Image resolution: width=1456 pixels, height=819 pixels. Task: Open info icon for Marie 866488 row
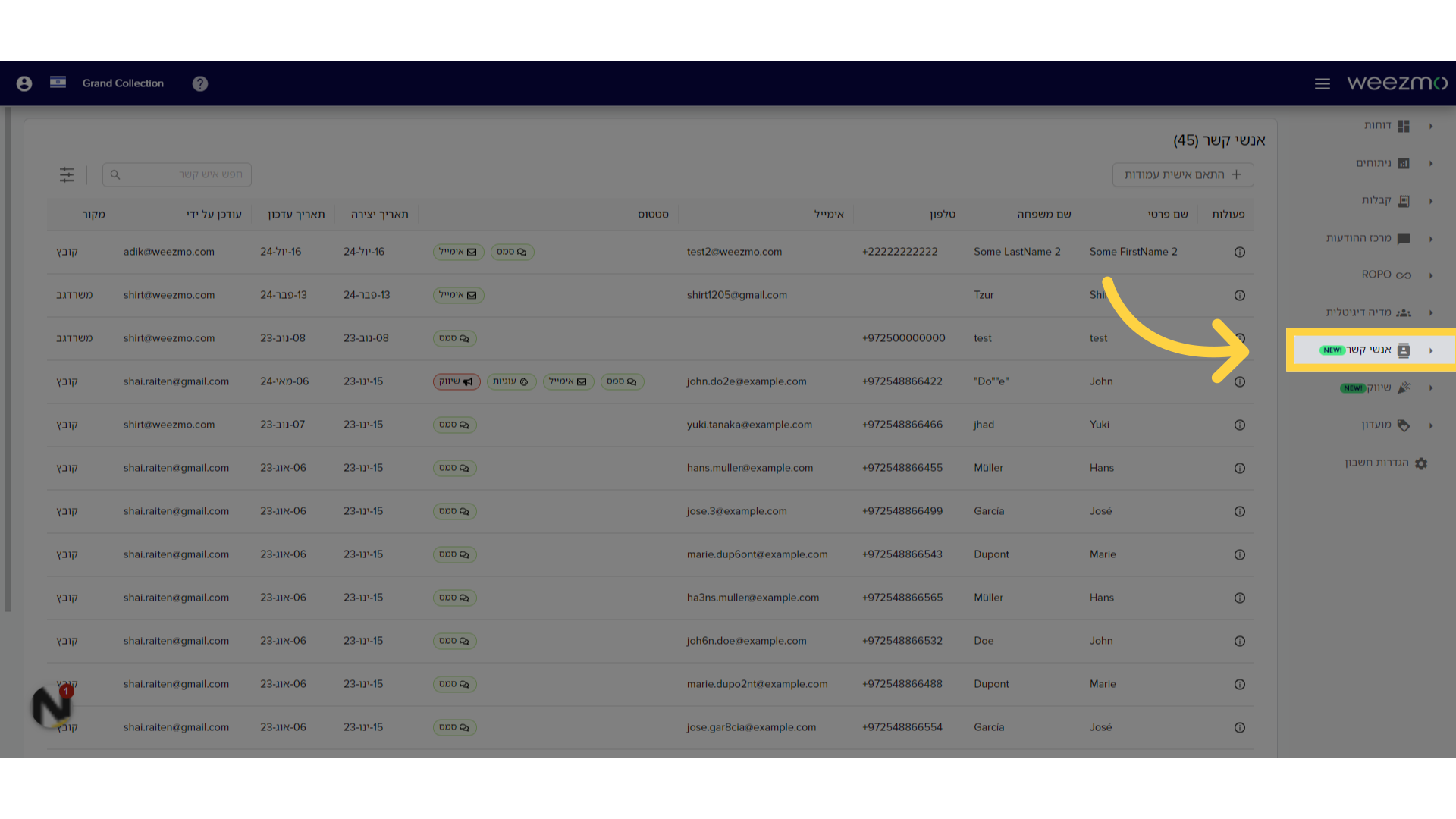click(1240, 684)
